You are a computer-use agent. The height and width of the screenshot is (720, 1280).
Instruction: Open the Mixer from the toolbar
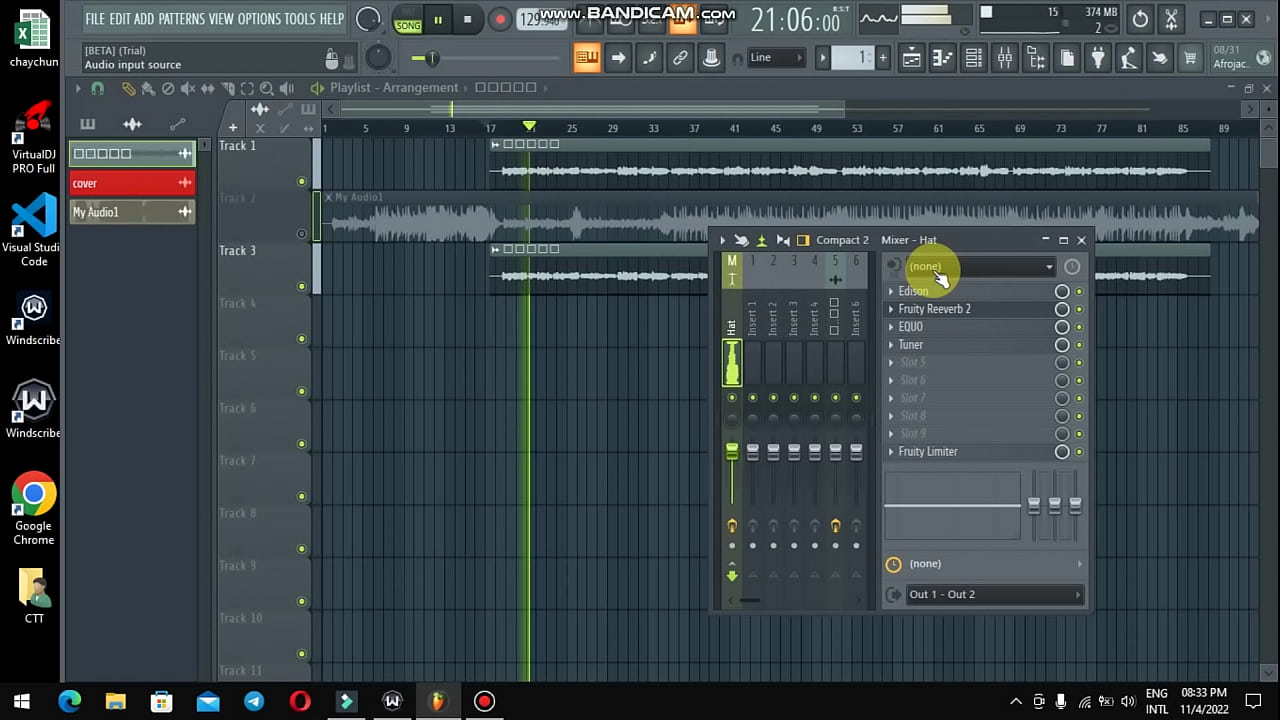[x=1005, y=58]
